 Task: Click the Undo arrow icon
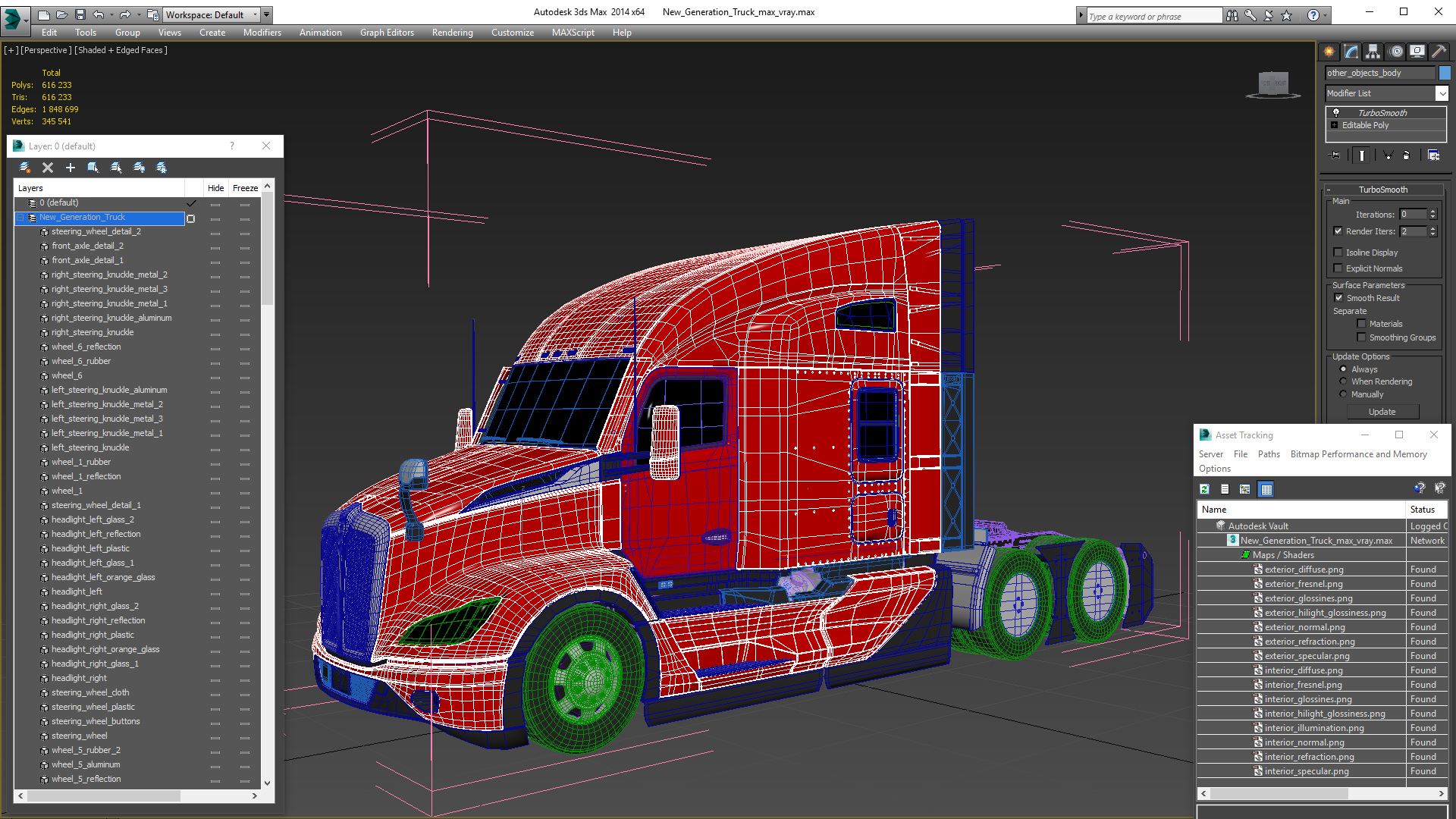coord(99,14)
